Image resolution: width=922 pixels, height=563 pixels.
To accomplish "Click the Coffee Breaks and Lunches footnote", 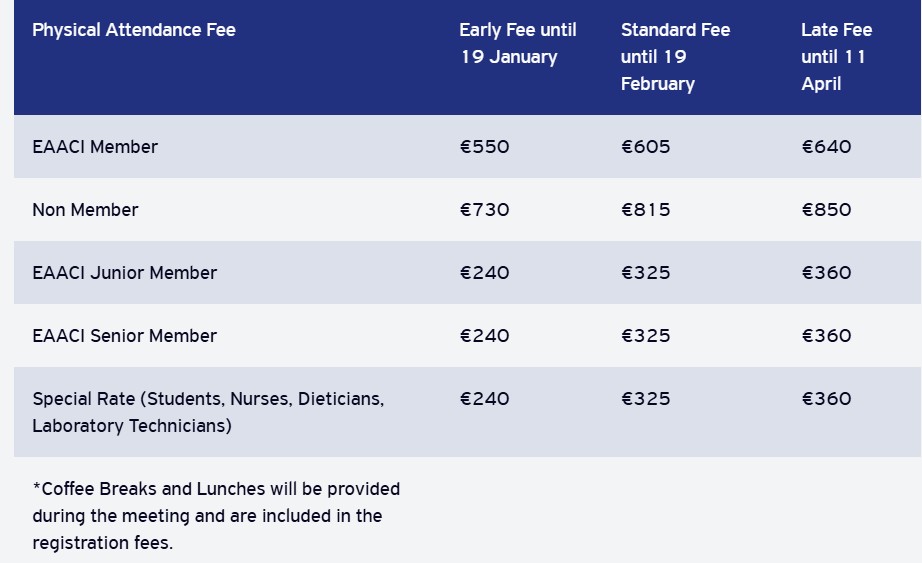I will coord(216,516).
